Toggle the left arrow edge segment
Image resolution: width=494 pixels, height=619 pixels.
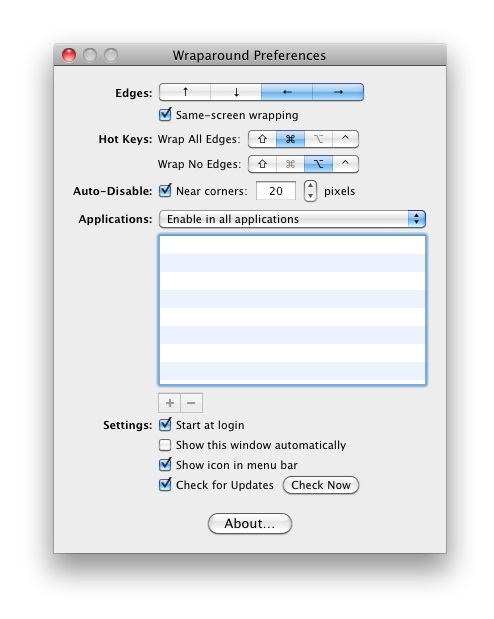287,92
